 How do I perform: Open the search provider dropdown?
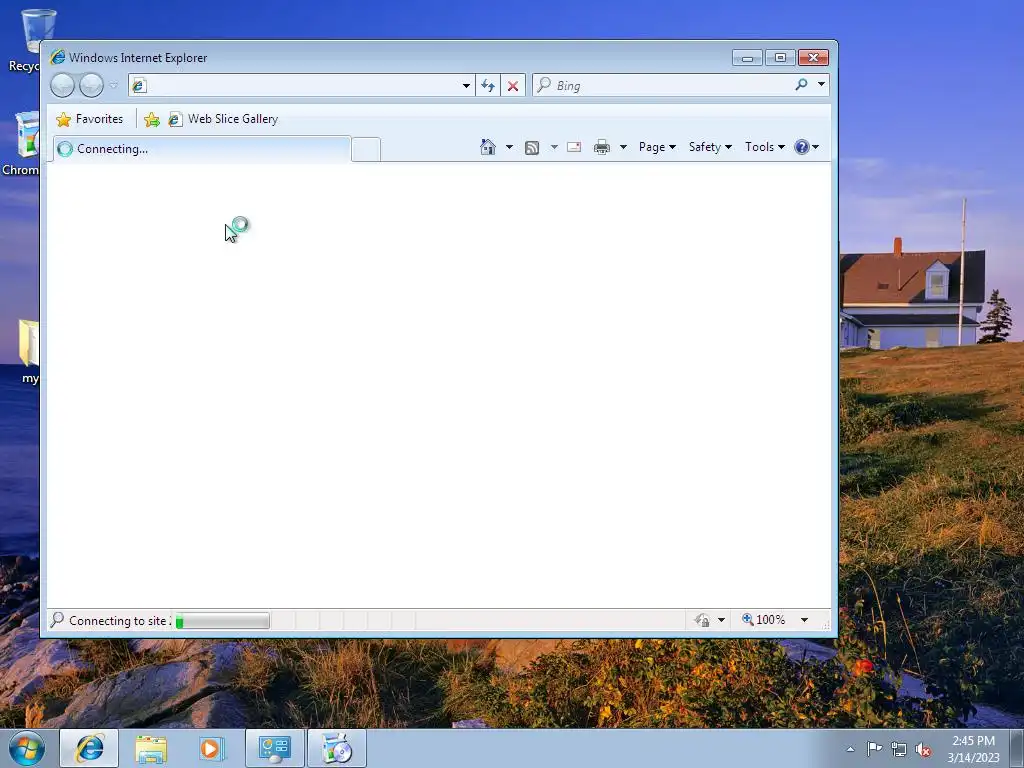click(821, 85)
